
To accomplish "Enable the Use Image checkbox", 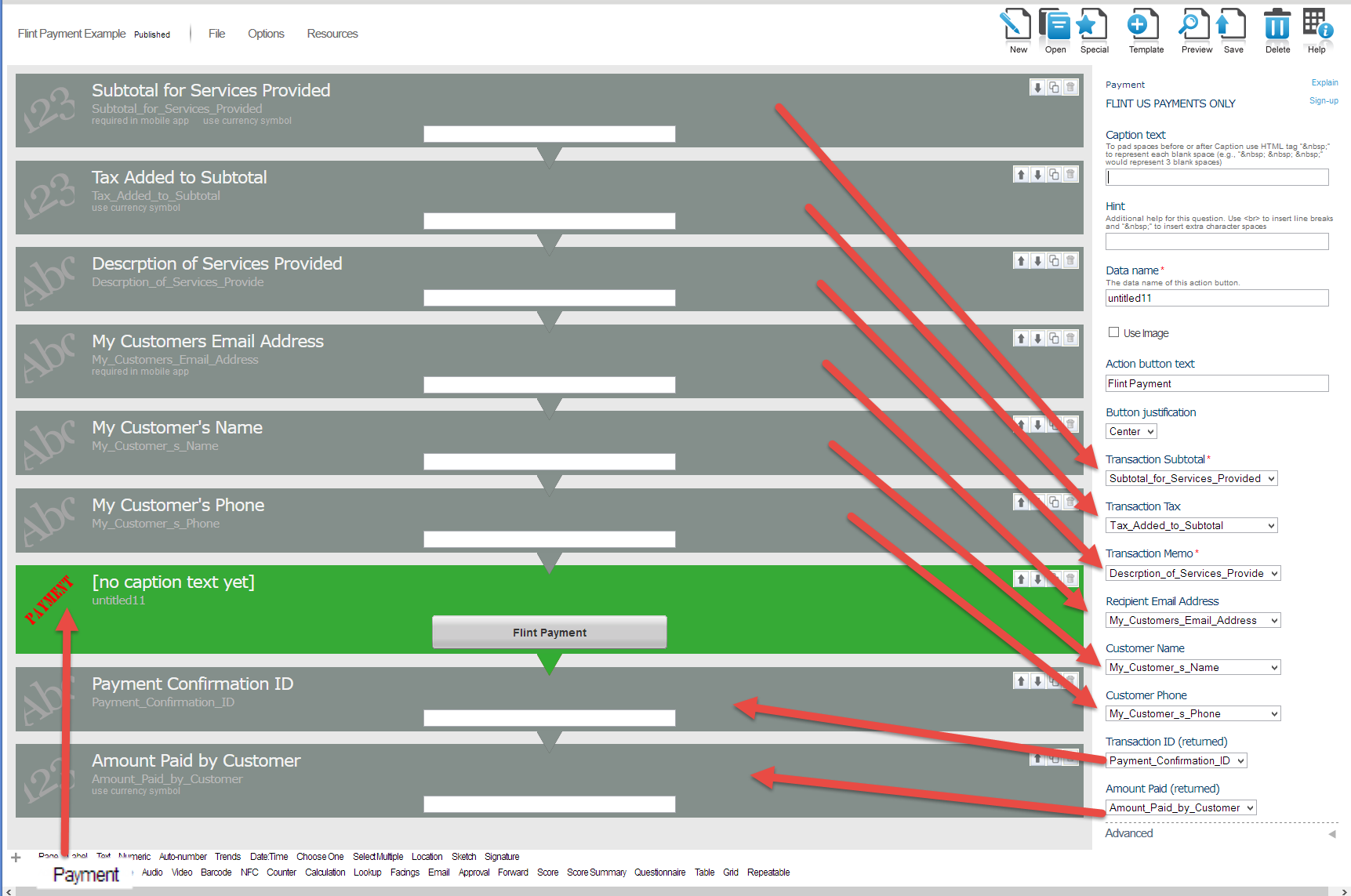I will click(1113, 332).
